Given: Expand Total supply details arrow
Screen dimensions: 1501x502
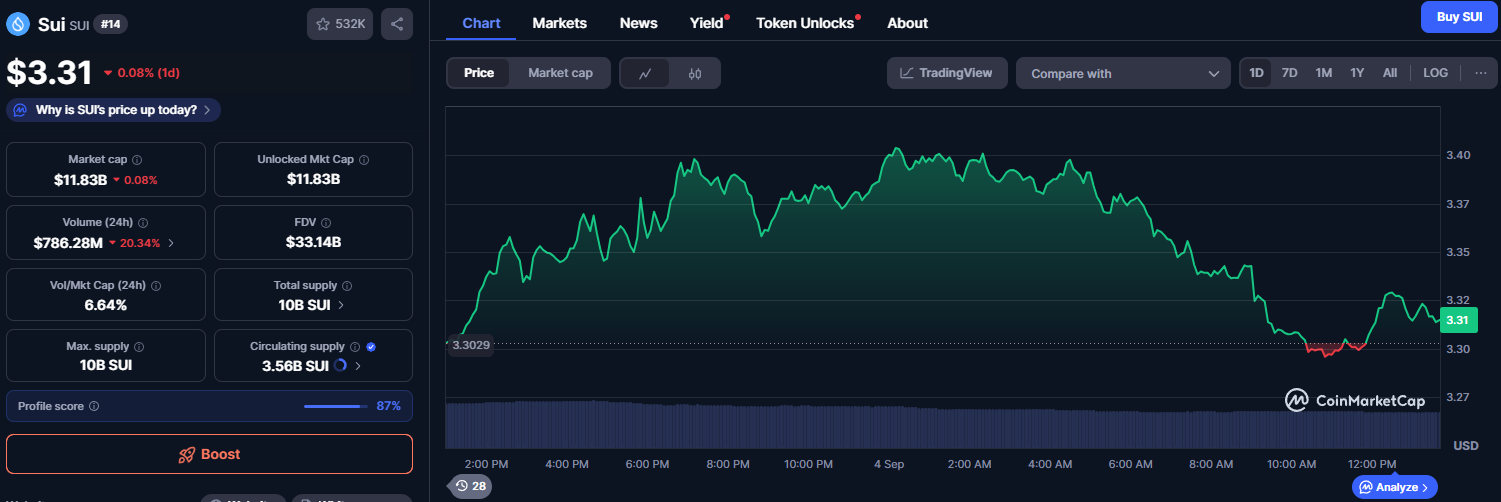Looking at the screenshot, I should coord(341,305).
